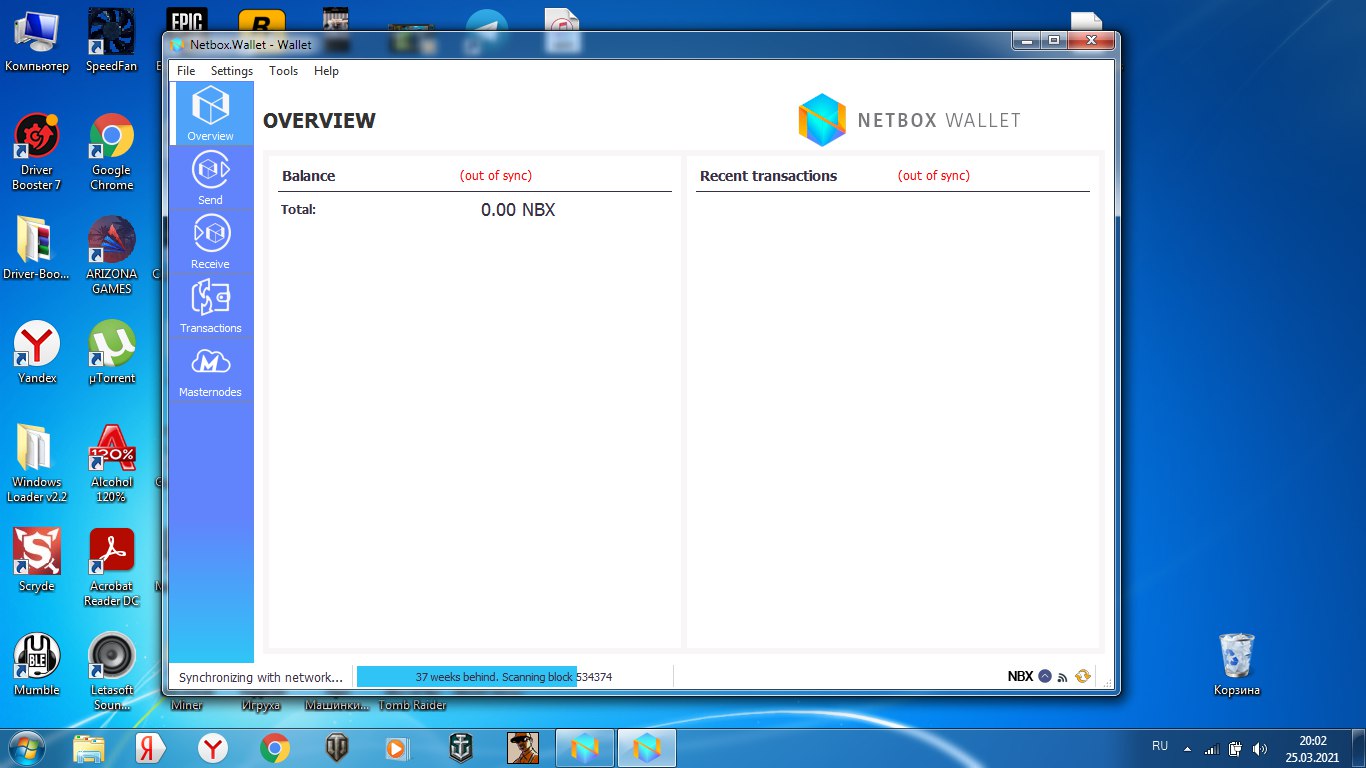This screenshot has height=768, width=1366.
Task: Select the ARIZONA GAMES desktop shortcut
Action: pos(112,256)
